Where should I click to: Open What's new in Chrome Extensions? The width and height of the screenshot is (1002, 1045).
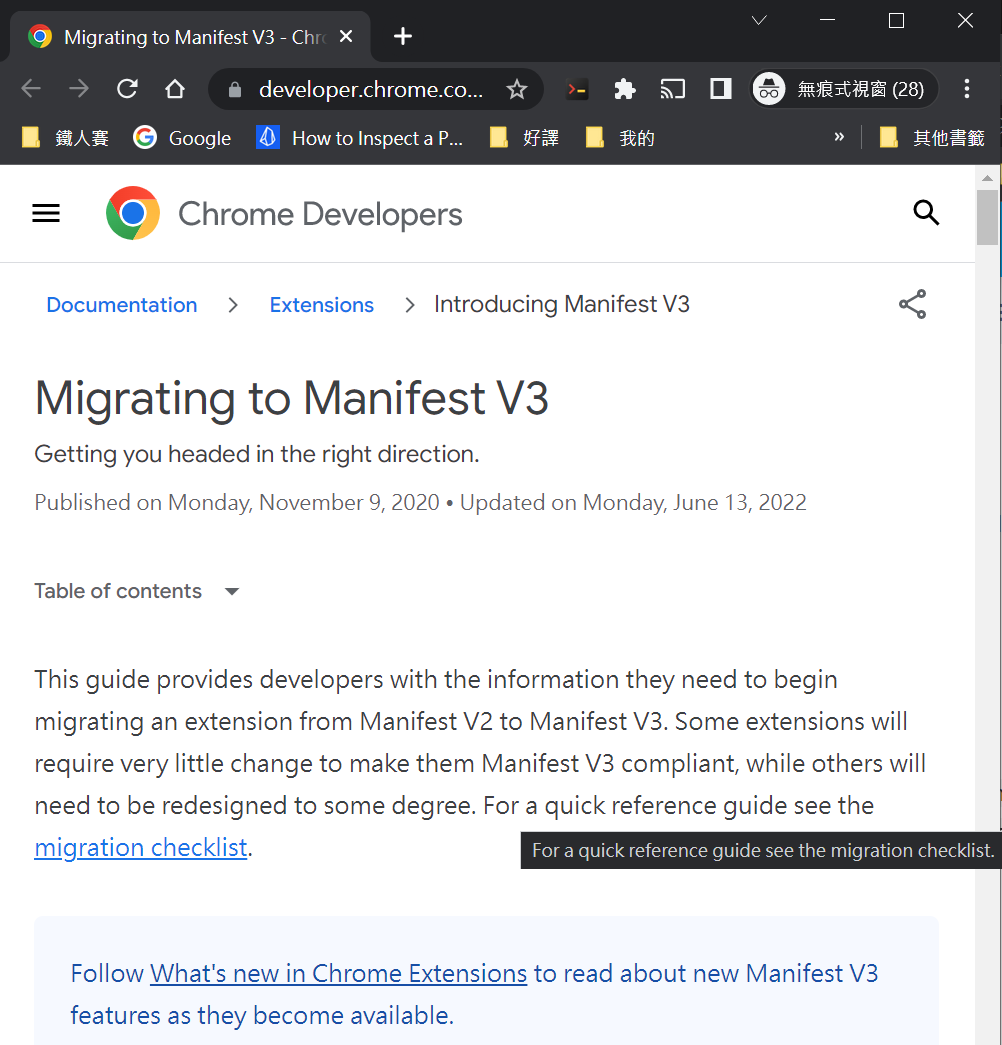339,974
